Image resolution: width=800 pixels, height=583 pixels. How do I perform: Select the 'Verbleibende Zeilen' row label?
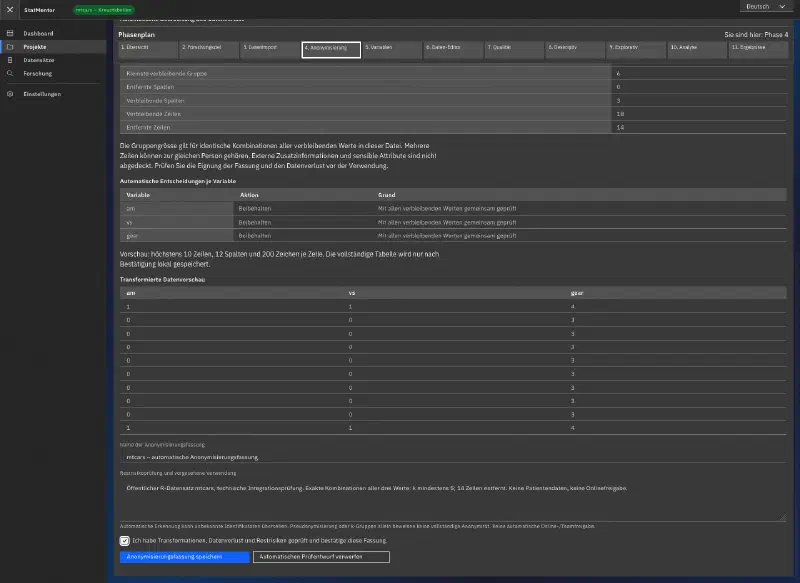[153, 114]
